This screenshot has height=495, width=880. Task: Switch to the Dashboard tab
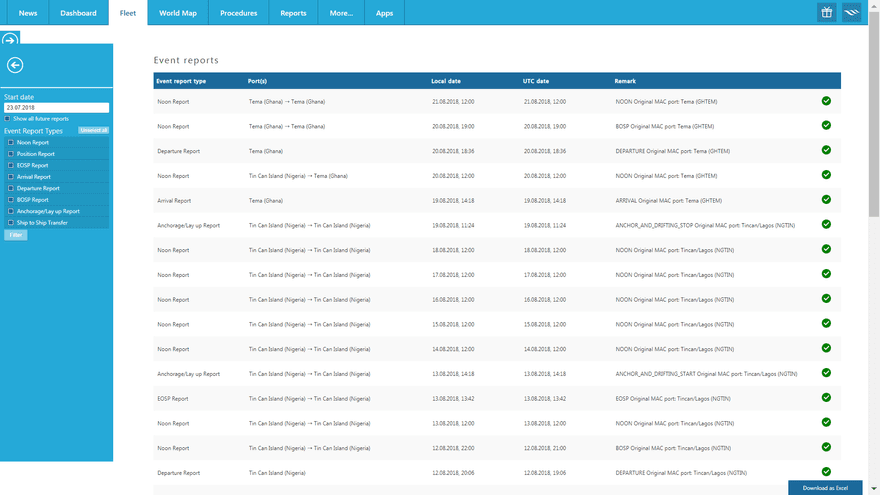click(x=79, y=12)
